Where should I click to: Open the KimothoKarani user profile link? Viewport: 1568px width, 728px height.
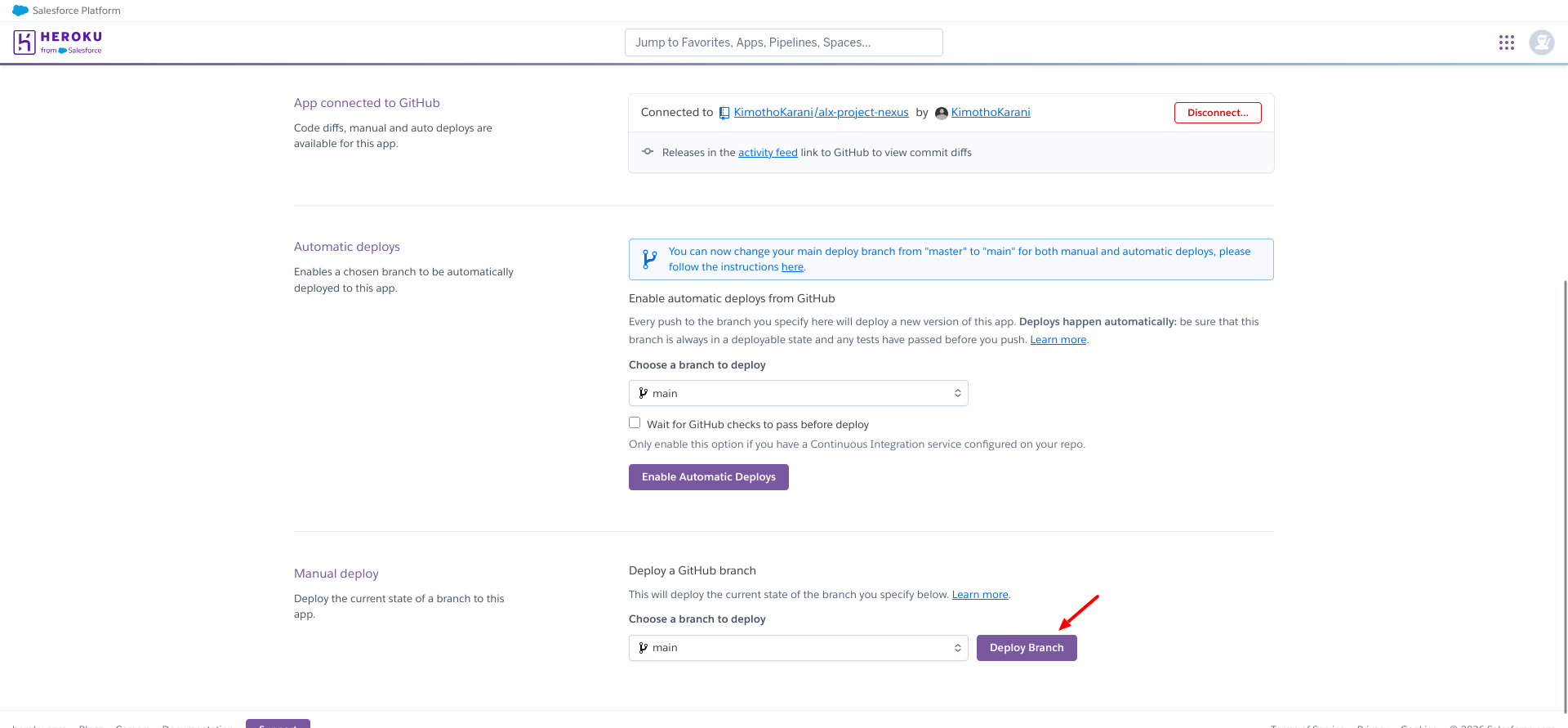point(991,113)
